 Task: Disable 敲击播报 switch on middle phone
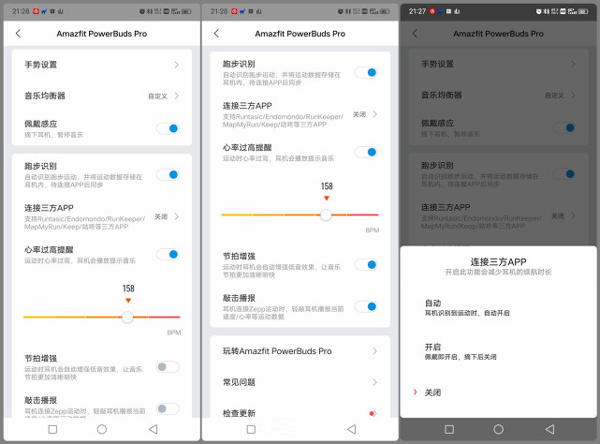[366, 306]
